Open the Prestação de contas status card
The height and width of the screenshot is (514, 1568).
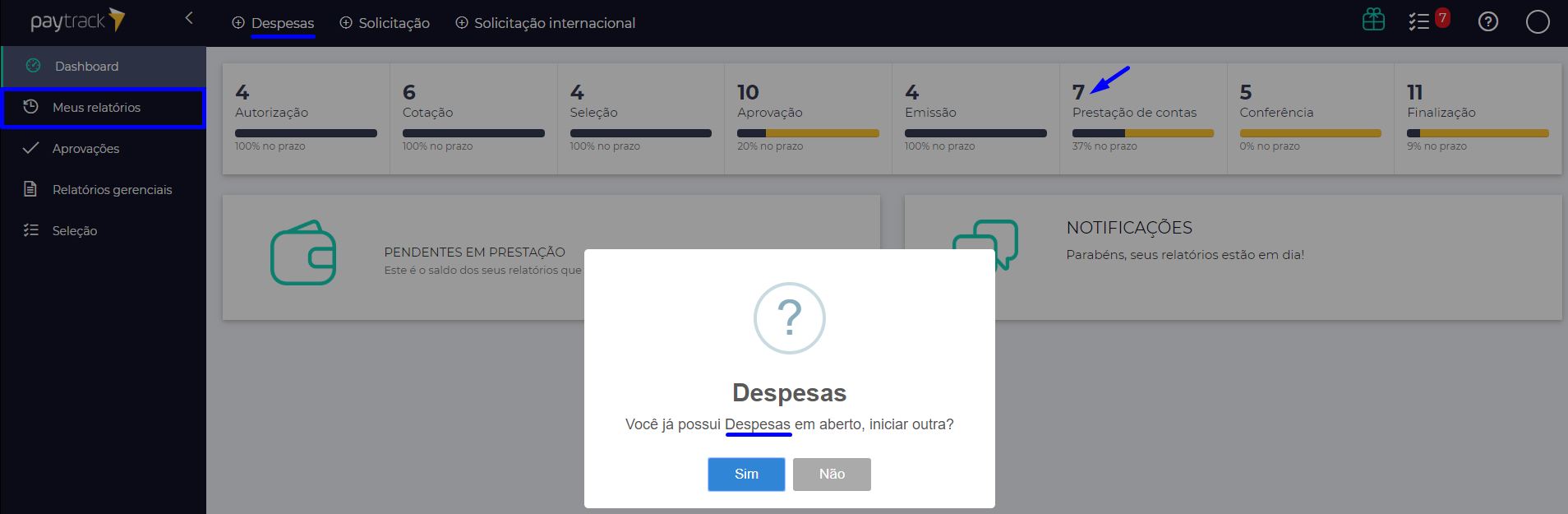point(1141,118)
